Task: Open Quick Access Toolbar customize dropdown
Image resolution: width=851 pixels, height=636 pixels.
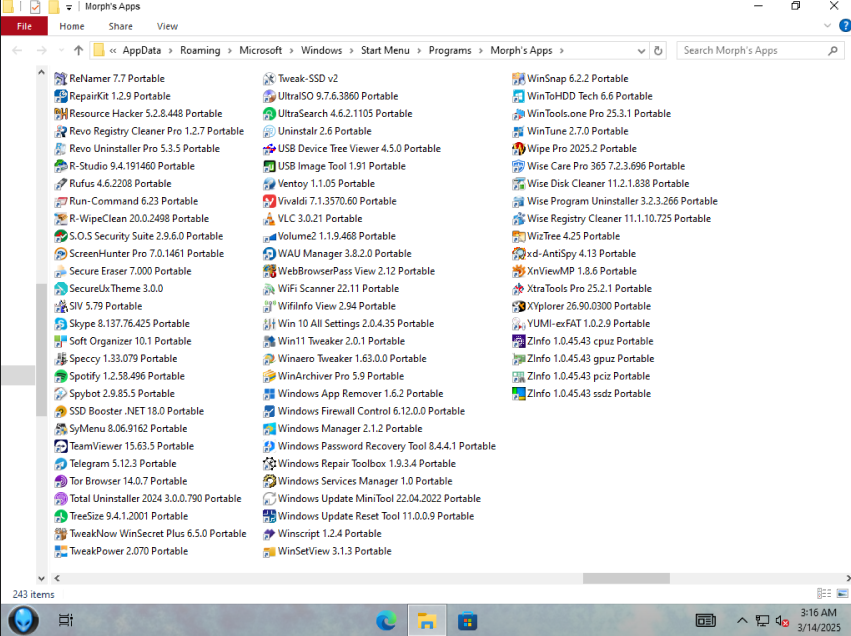Action: (69, 7)
